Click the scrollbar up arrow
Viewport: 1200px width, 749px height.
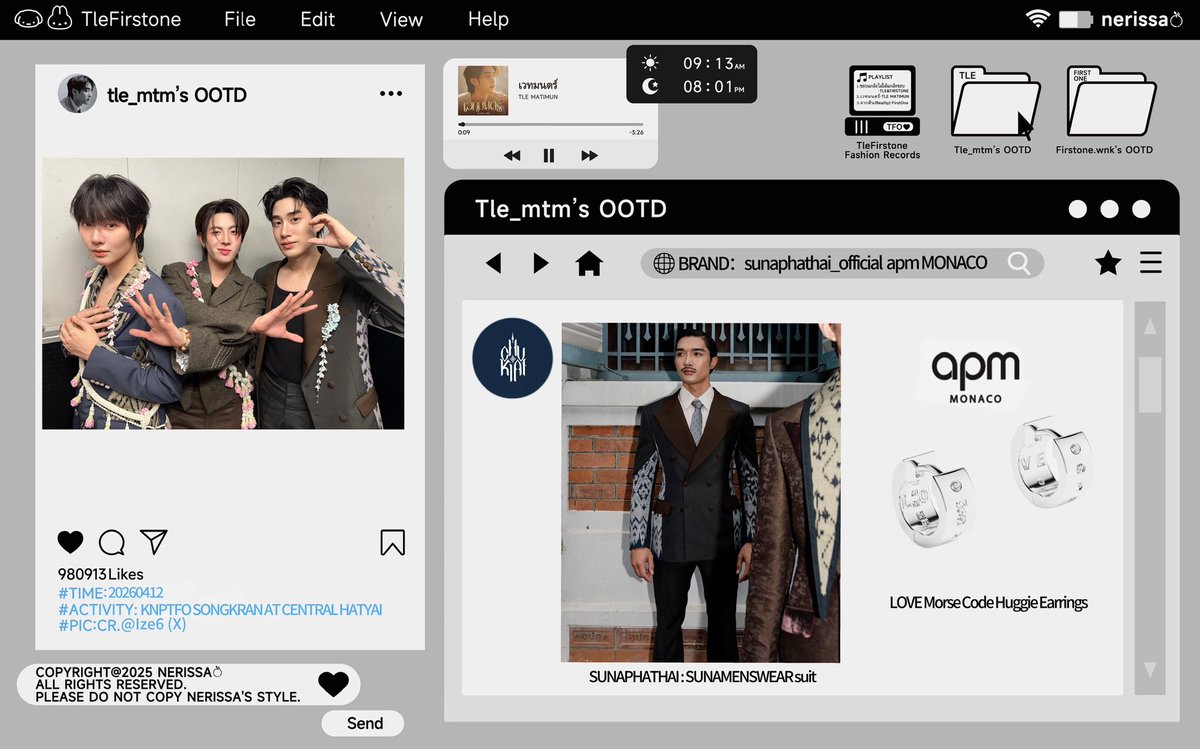[1150, 326]
